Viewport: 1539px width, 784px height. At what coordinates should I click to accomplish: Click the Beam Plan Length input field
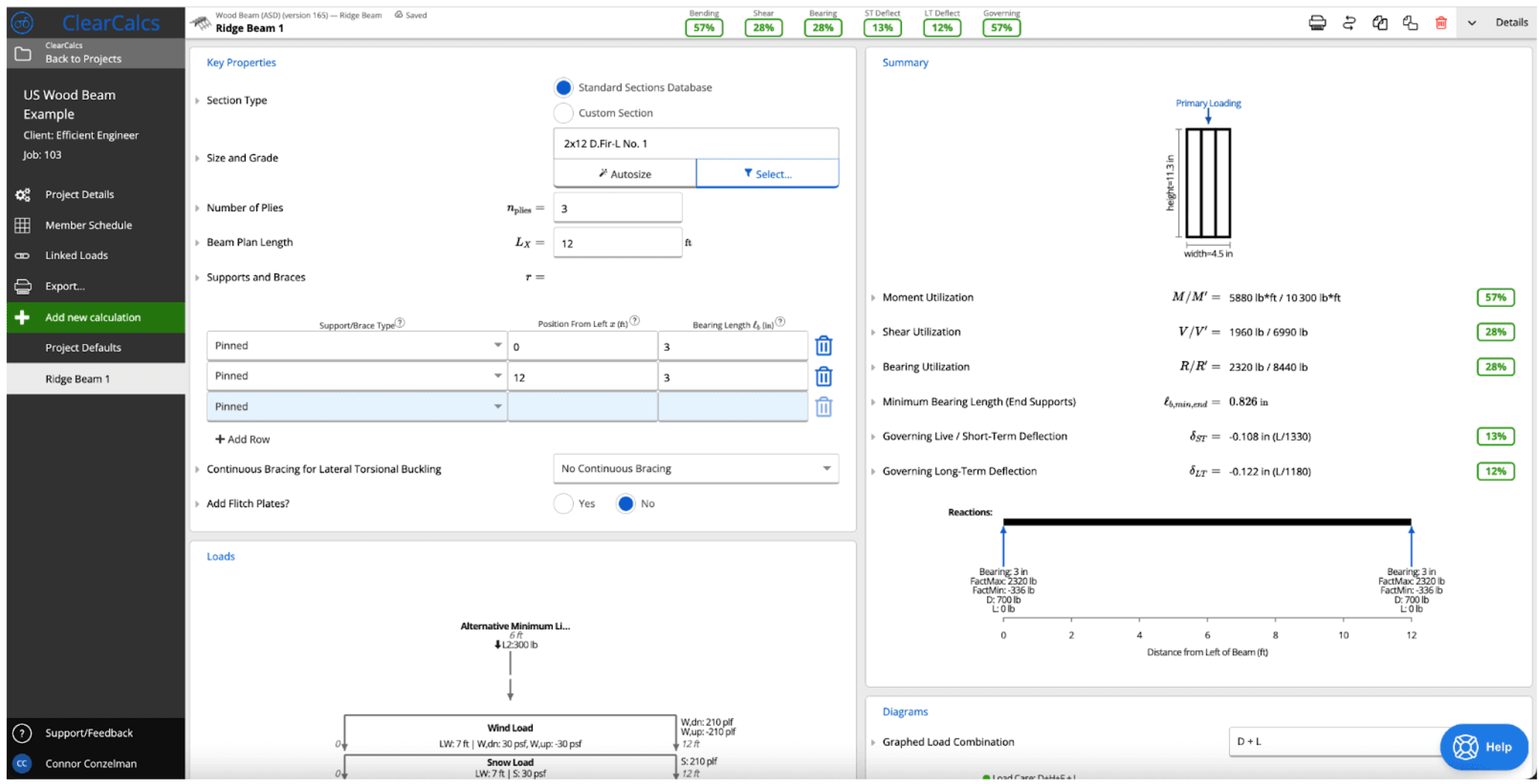617,243
